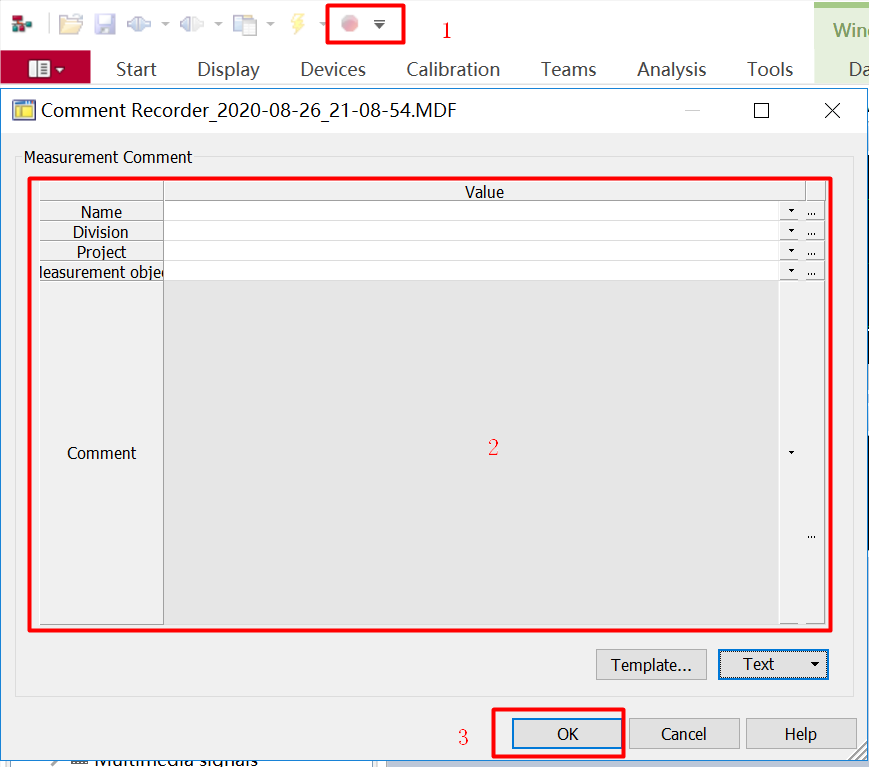This screenshot has width=869, height=767.
Task: Open the Analysis ribbon tab
Action: coord(671,70)
